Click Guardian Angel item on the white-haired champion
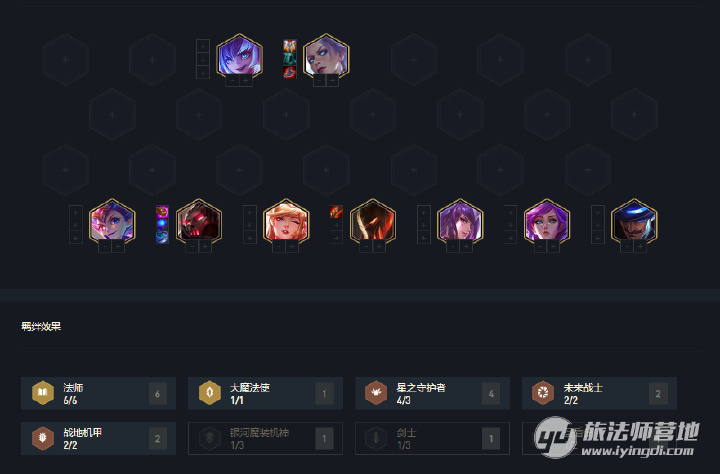720x474 pixels. pyautogui.click(x=290, y=45)
